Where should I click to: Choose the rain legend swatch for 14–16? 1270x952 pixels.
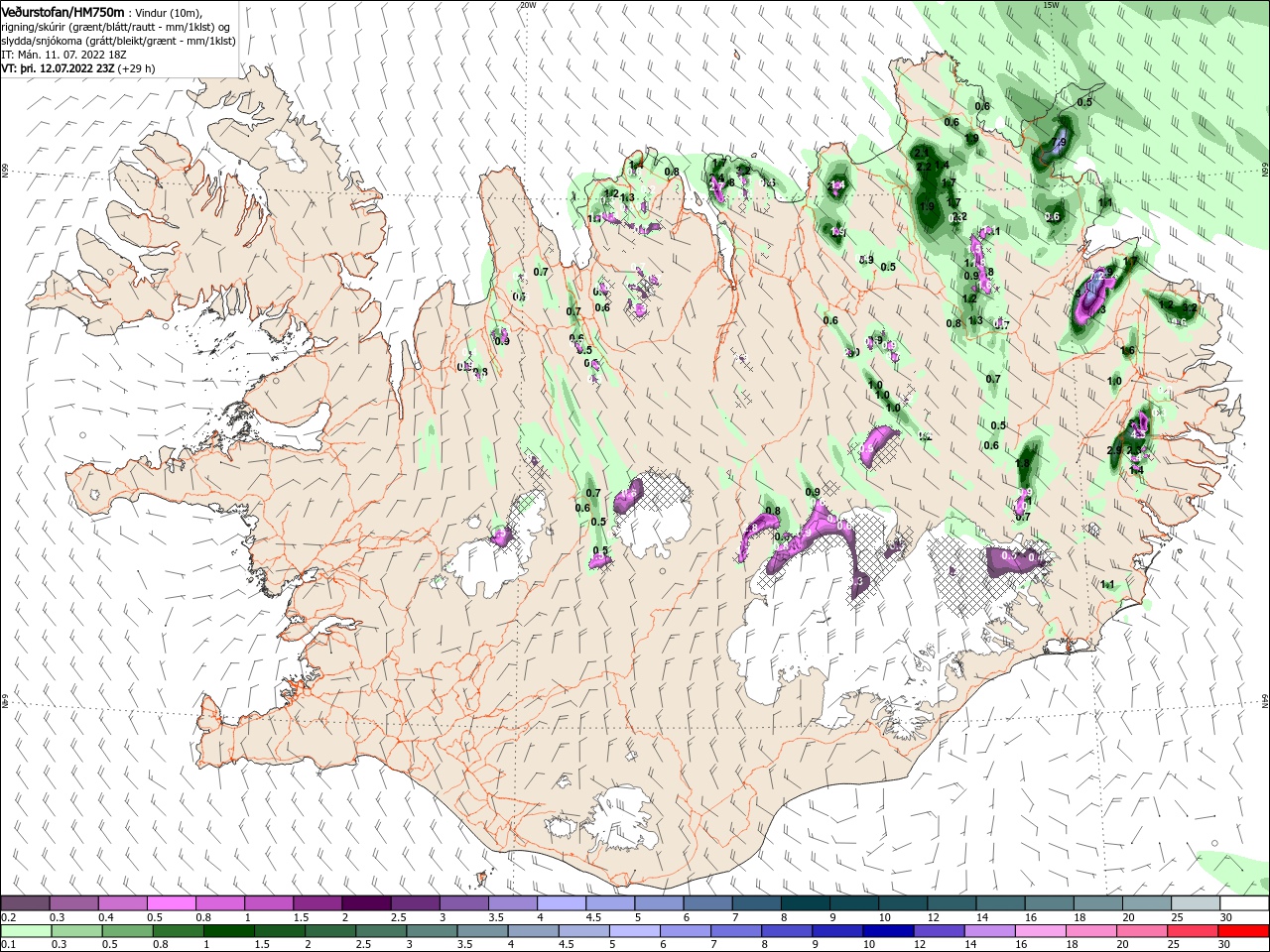992,931
